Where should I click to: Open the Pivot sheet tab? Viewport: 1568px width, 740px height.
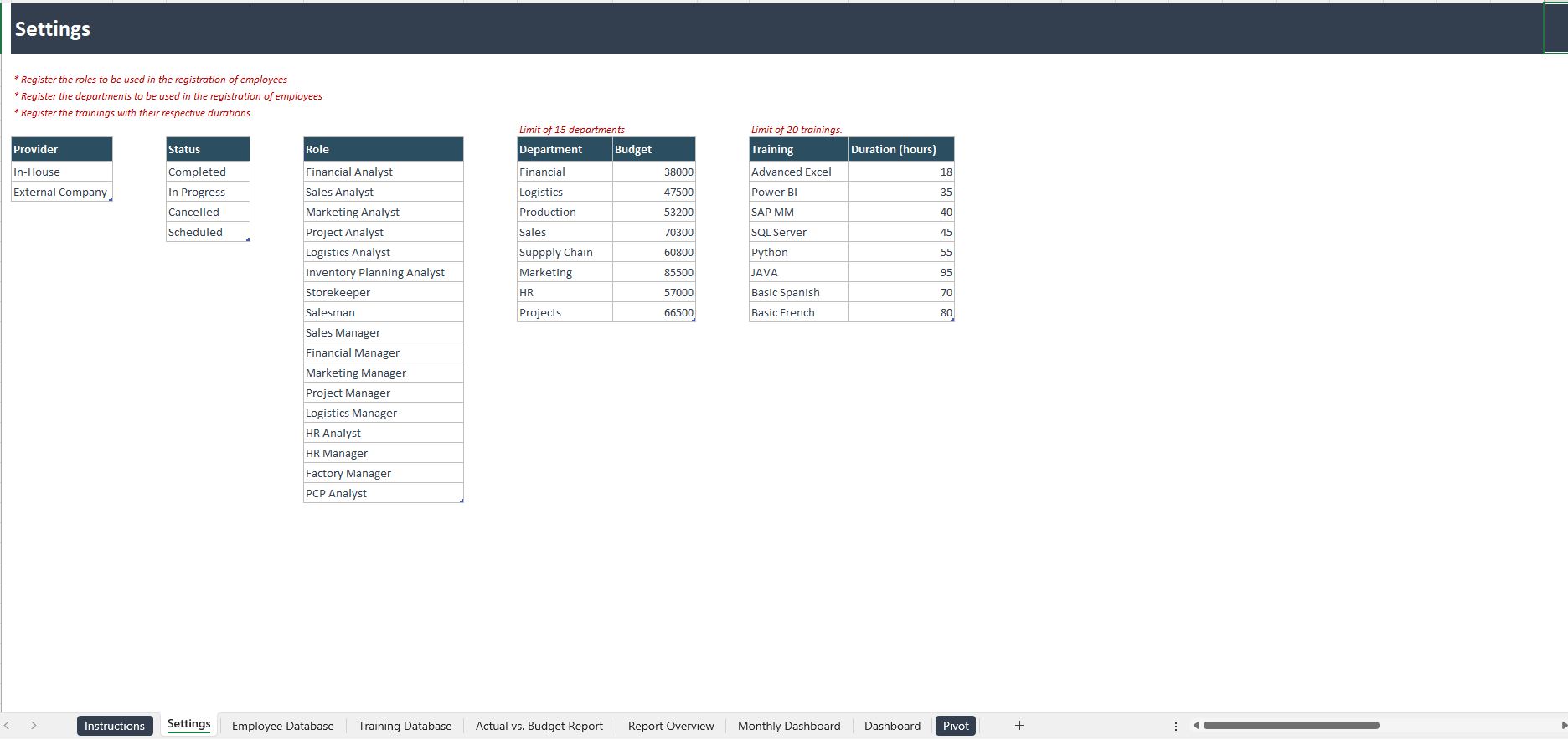955,726
